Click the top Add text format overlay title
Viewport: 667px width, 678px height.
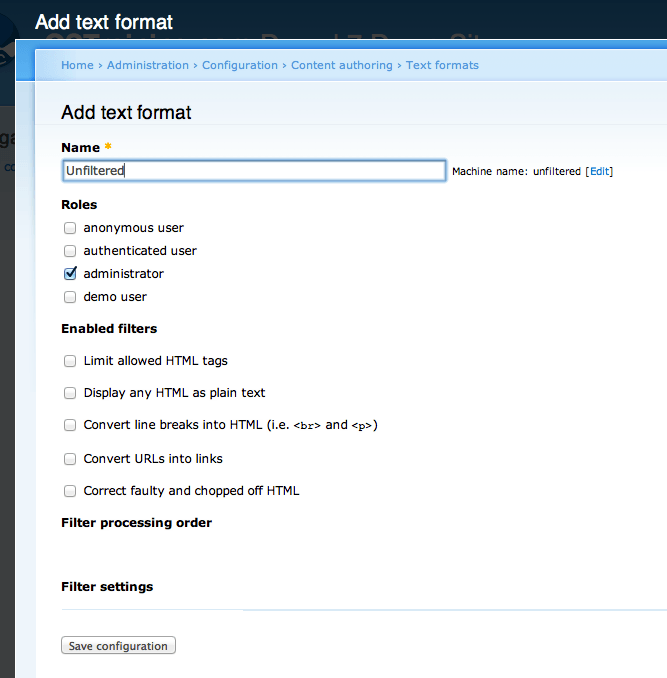(104, 22)
